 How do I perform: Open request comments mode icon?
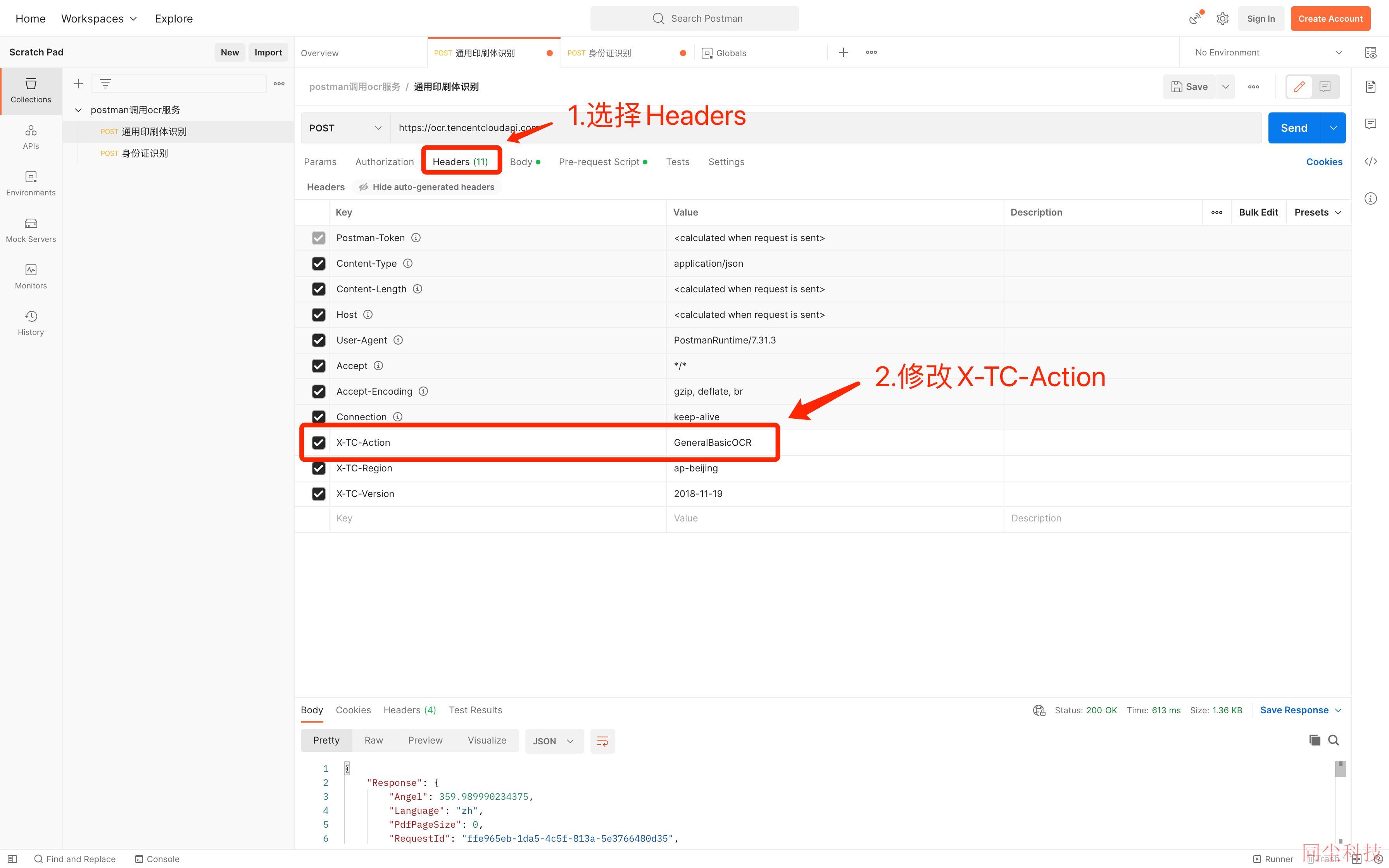[1325, 87]
